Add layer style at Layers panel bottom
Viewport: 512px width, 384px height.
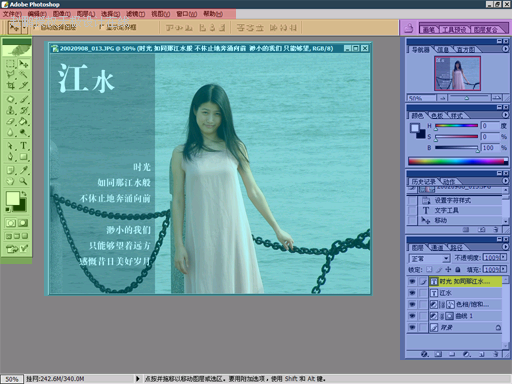click(425, 354)
